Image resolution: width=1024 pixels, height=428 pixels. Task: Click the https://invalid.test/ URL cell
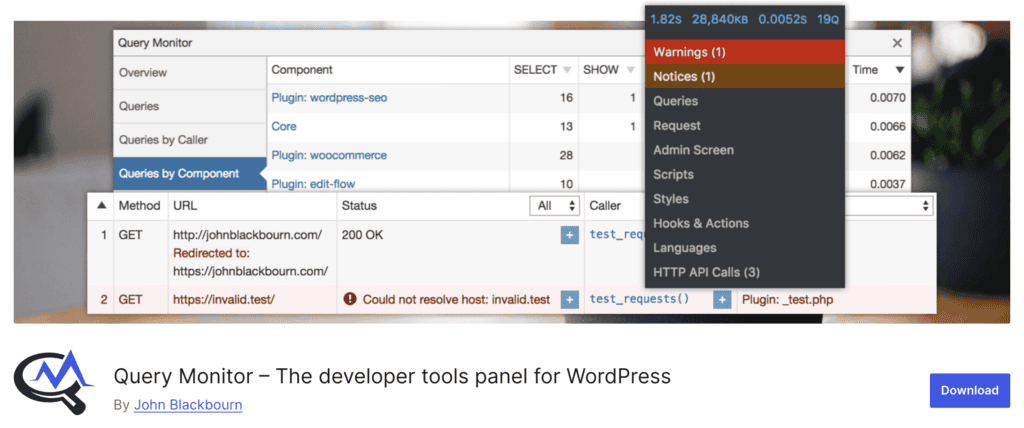point(224,300)
